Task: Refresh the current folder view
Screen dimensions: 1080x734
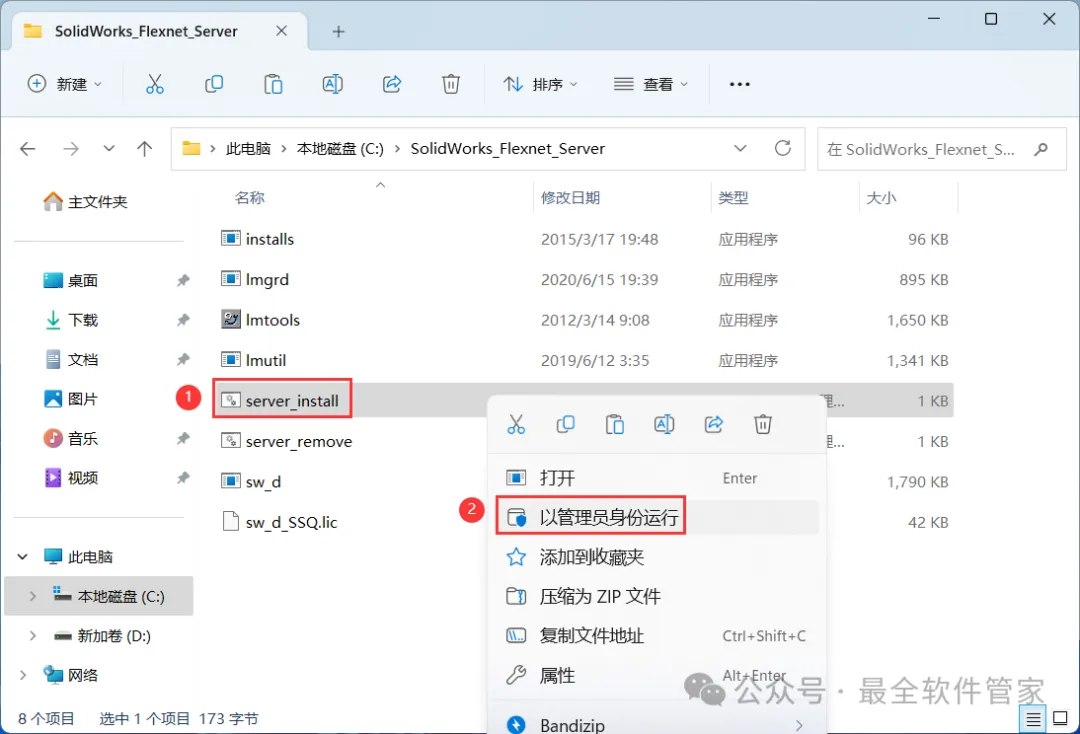Action: [782, 148]
